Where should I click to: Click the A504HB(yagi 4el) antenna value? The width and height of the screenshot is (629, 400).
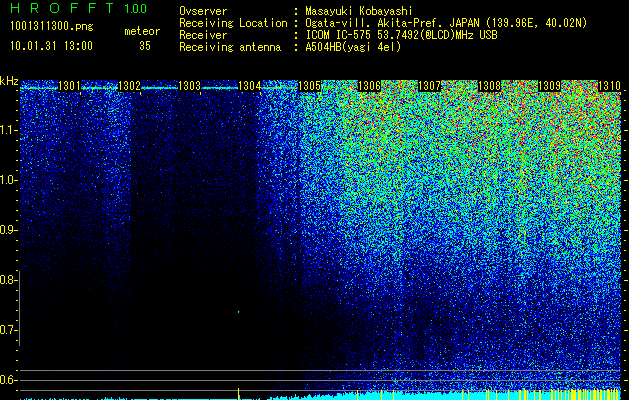[x=353, y=47]
